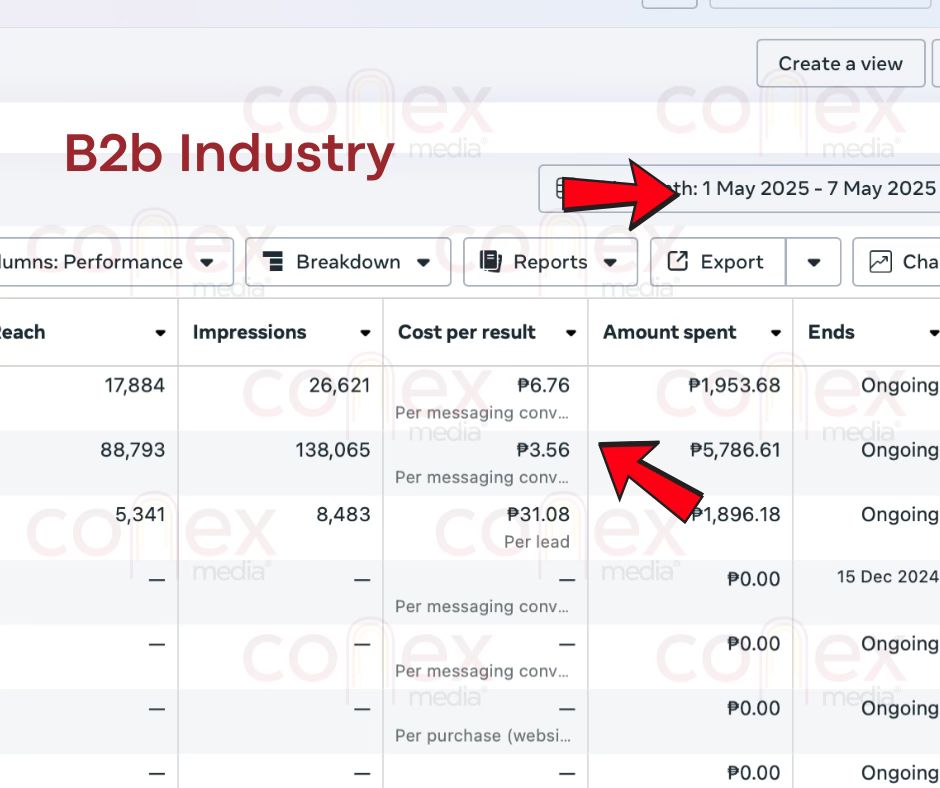Click the Amount spent column header
The height and width of the screenshot is (788, 940).
(691, 332)
